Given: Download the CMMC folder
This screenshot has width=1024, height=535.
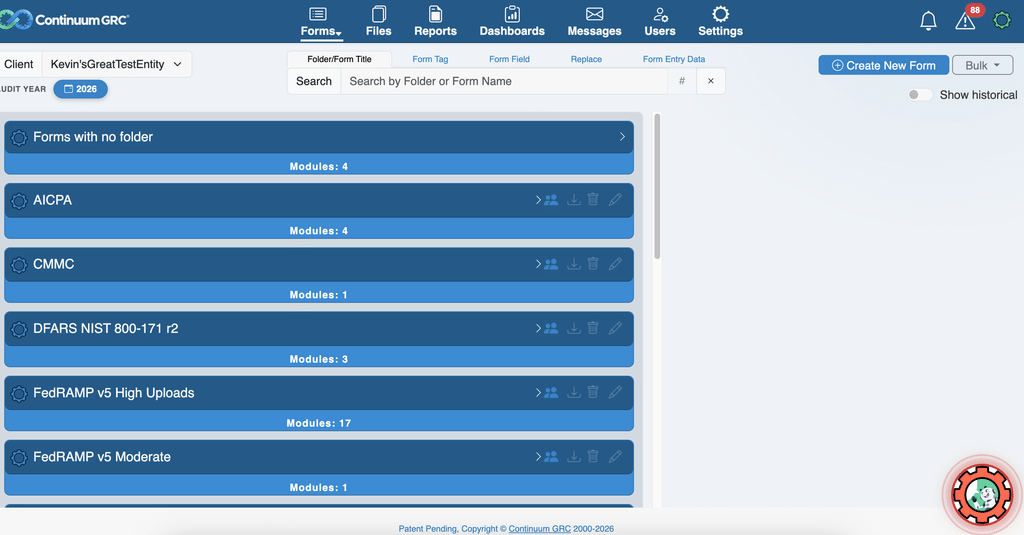Looking at the screenshot, I should [x=573, y=264].
